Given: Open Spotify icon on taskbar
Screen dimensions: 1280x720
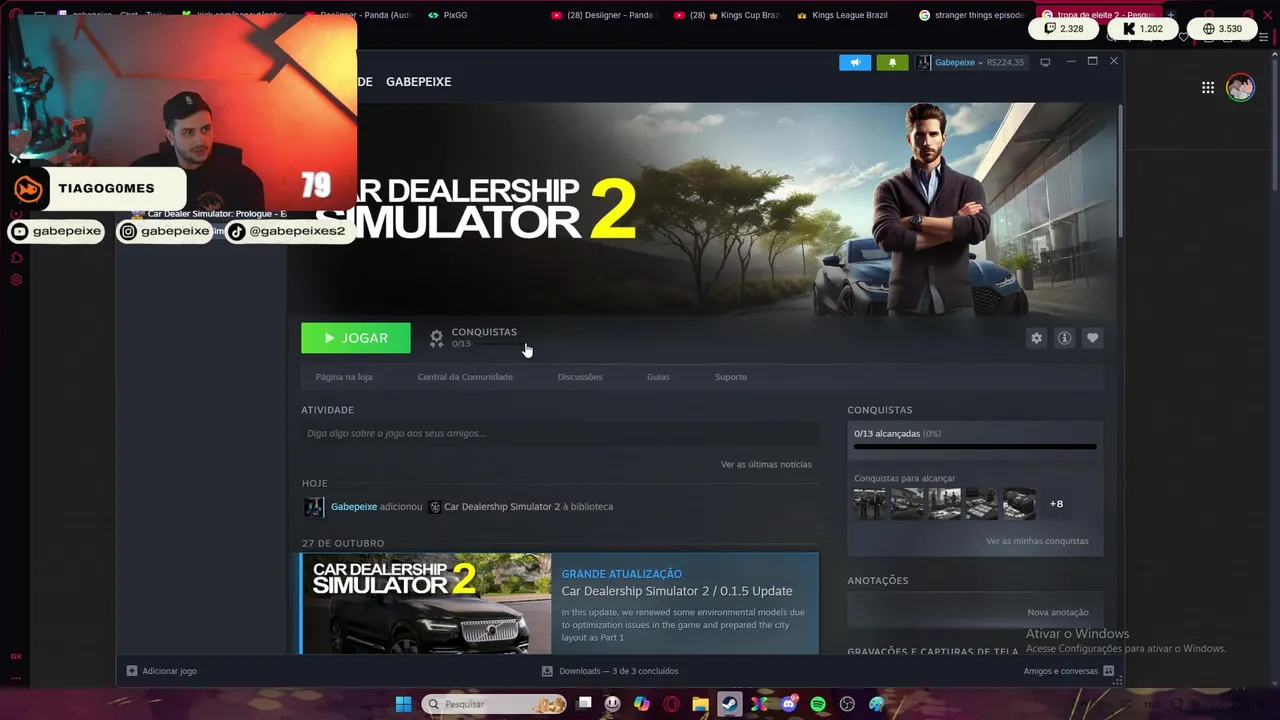Looking at the screenshot, I should [818, 704].
